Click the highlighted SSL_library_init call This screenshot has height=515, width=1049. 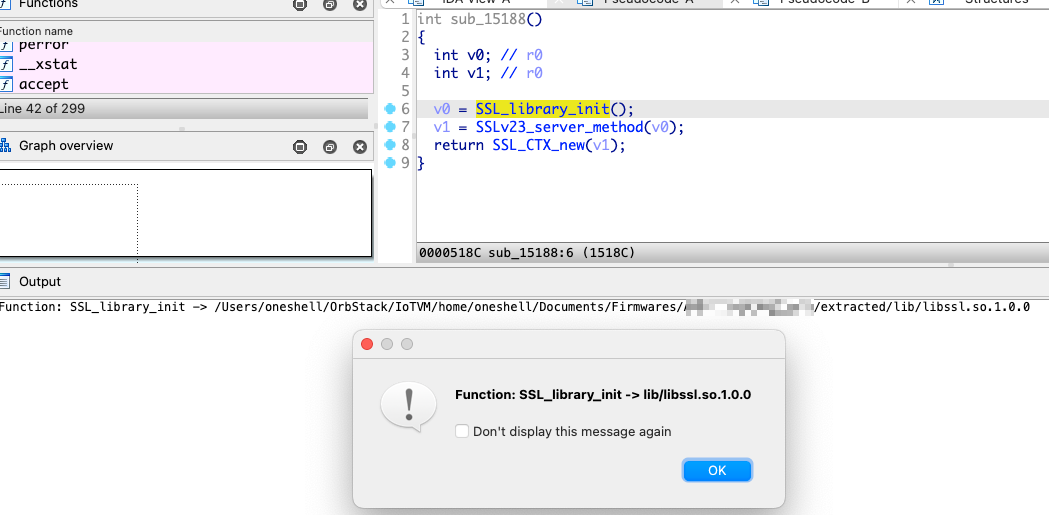tap(543, 109)
